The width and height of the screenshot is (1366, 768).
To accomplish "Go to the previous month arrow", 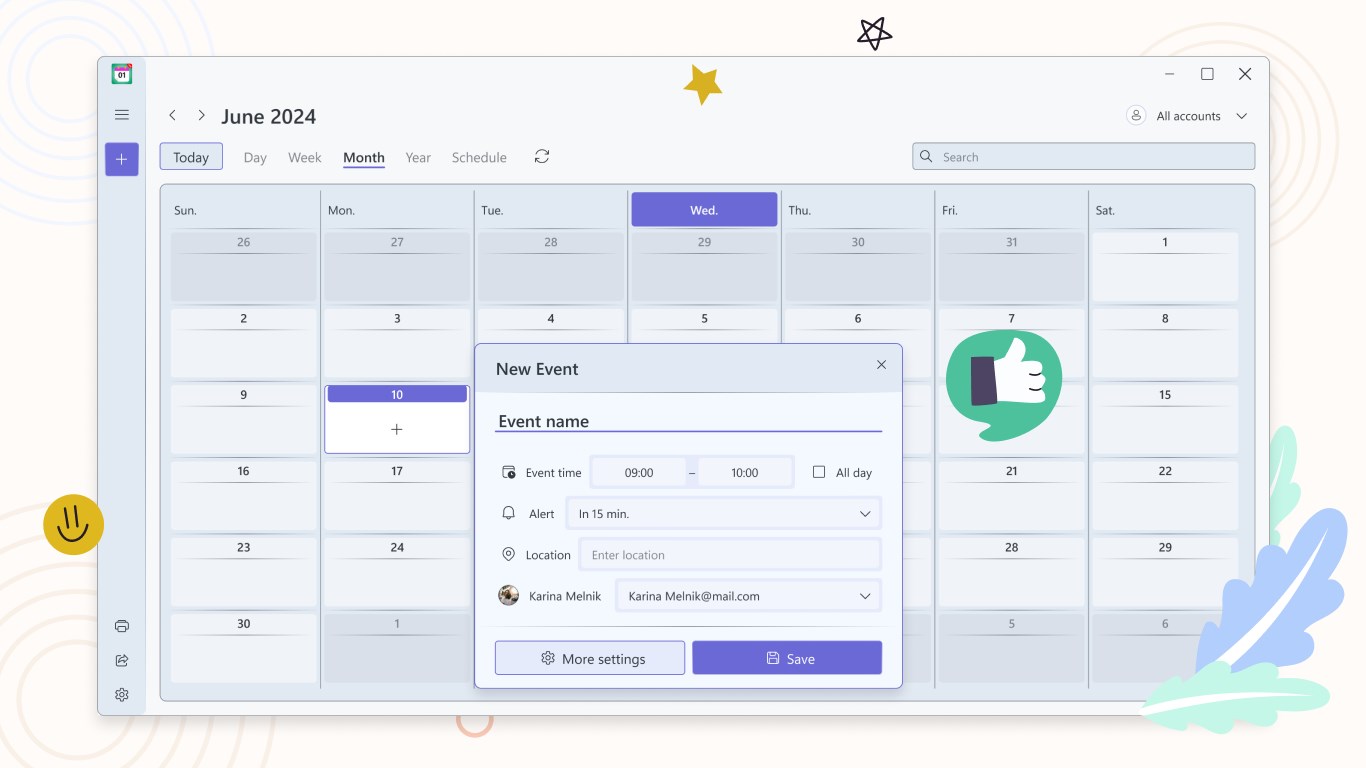I will point(172,116).
